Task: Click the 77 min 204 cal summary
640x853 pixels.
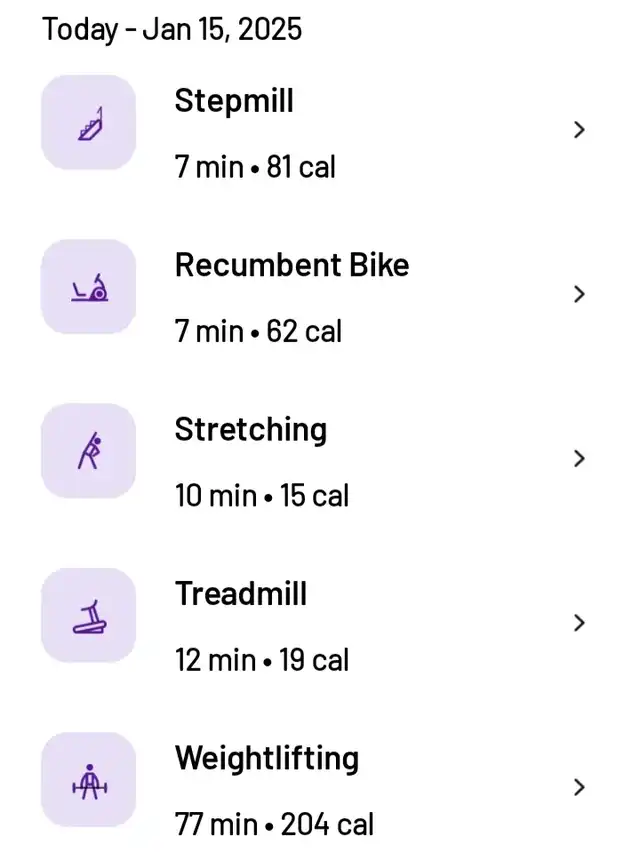Action: pyautogui.click(x=274, y=824)
